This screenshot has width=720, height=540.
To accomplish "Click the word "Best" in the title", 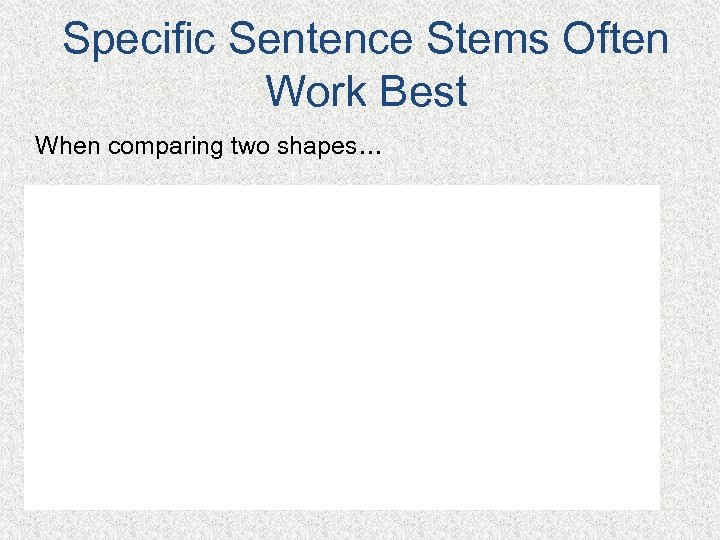I will tap(430, 91).
